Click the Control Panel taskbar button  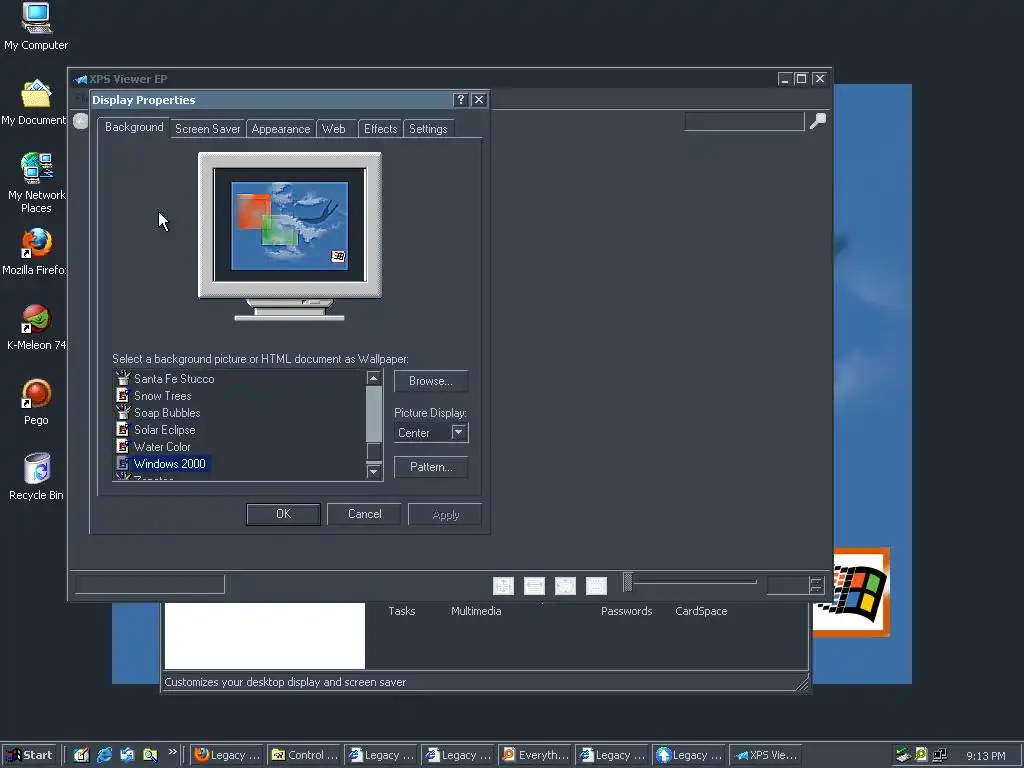[x=304, y=755]
